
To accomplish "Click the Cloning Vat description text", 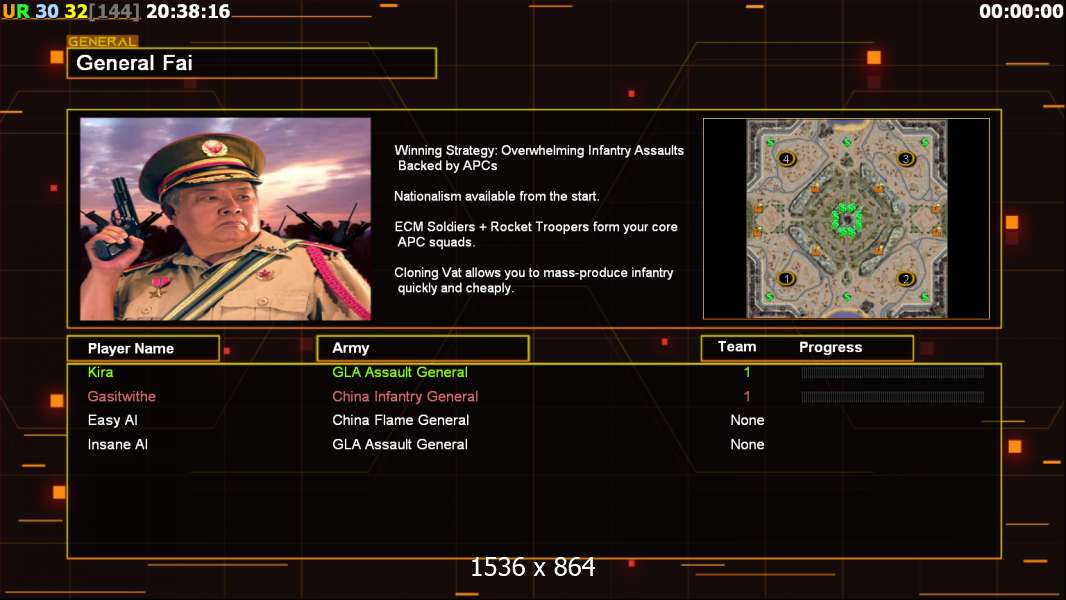I will (x=534, y=280).
